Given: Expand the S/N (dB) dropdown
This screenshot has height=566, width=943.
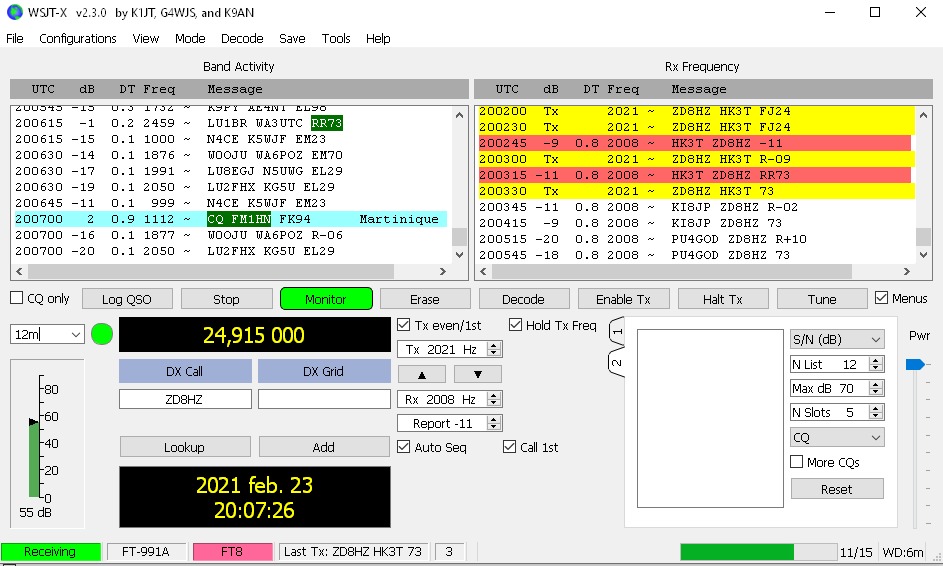Looking at the screenshot, I should click(x=836, y=340).
